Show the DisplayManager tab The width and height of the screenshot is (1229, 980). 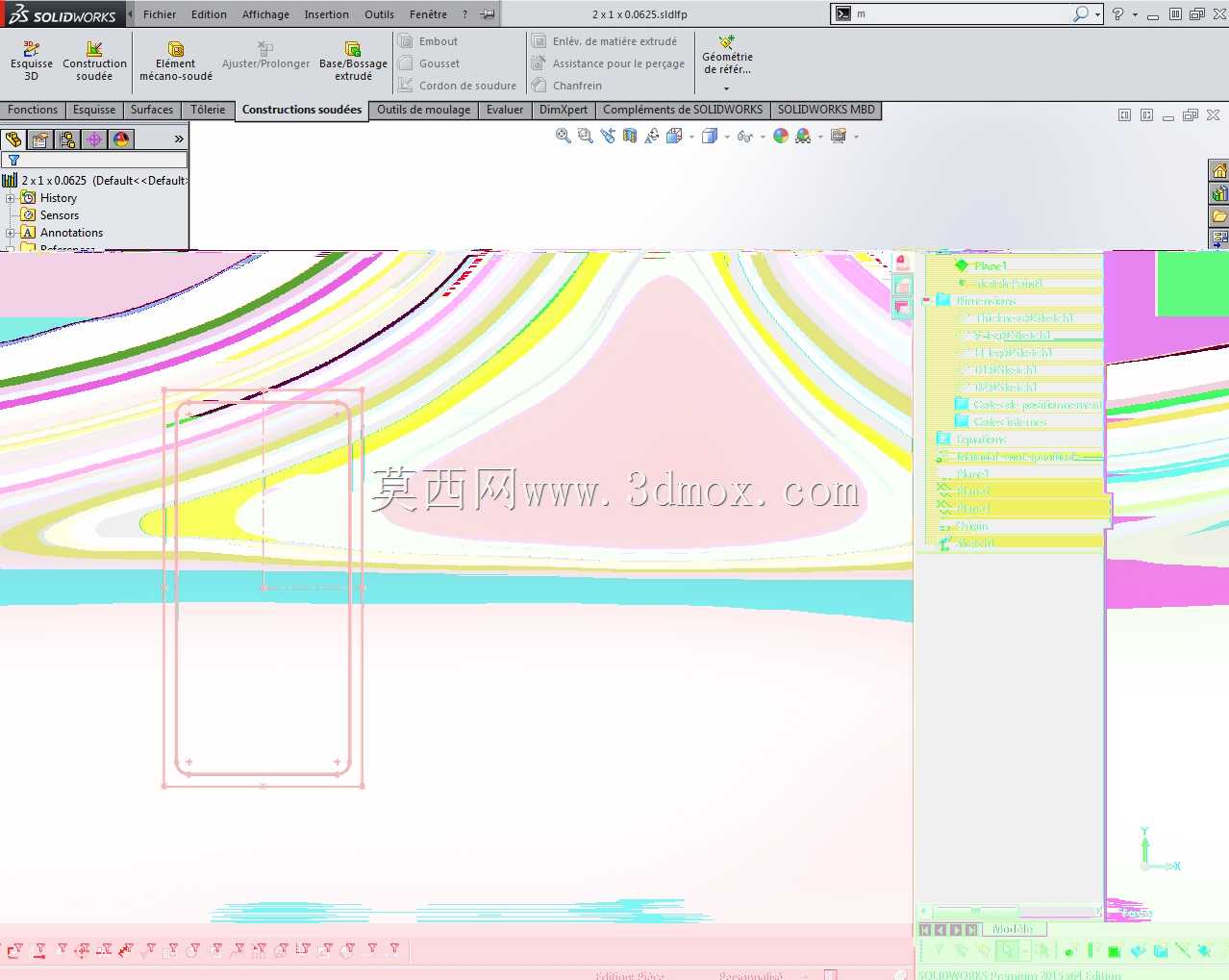pyautogui.click(x=121, y=139)
